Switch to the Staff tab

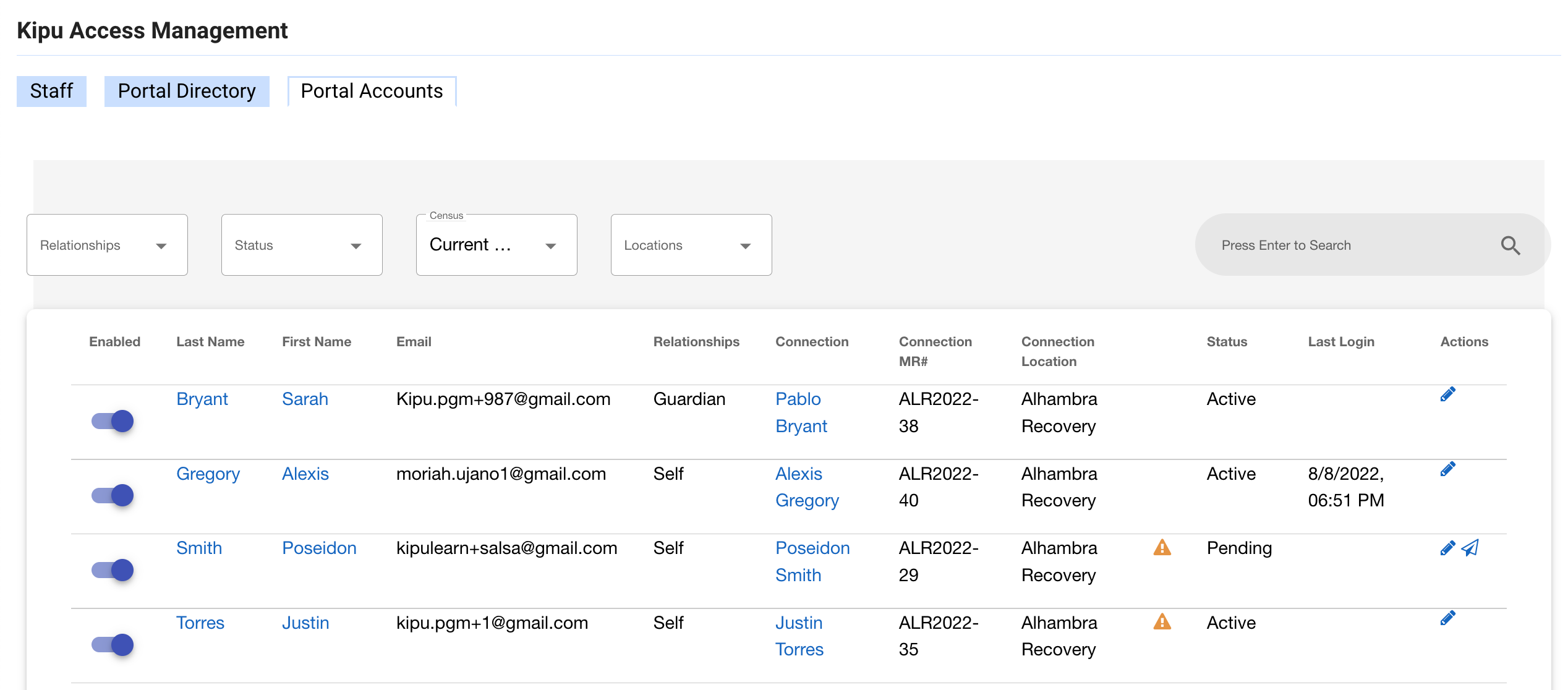point(51,91)
